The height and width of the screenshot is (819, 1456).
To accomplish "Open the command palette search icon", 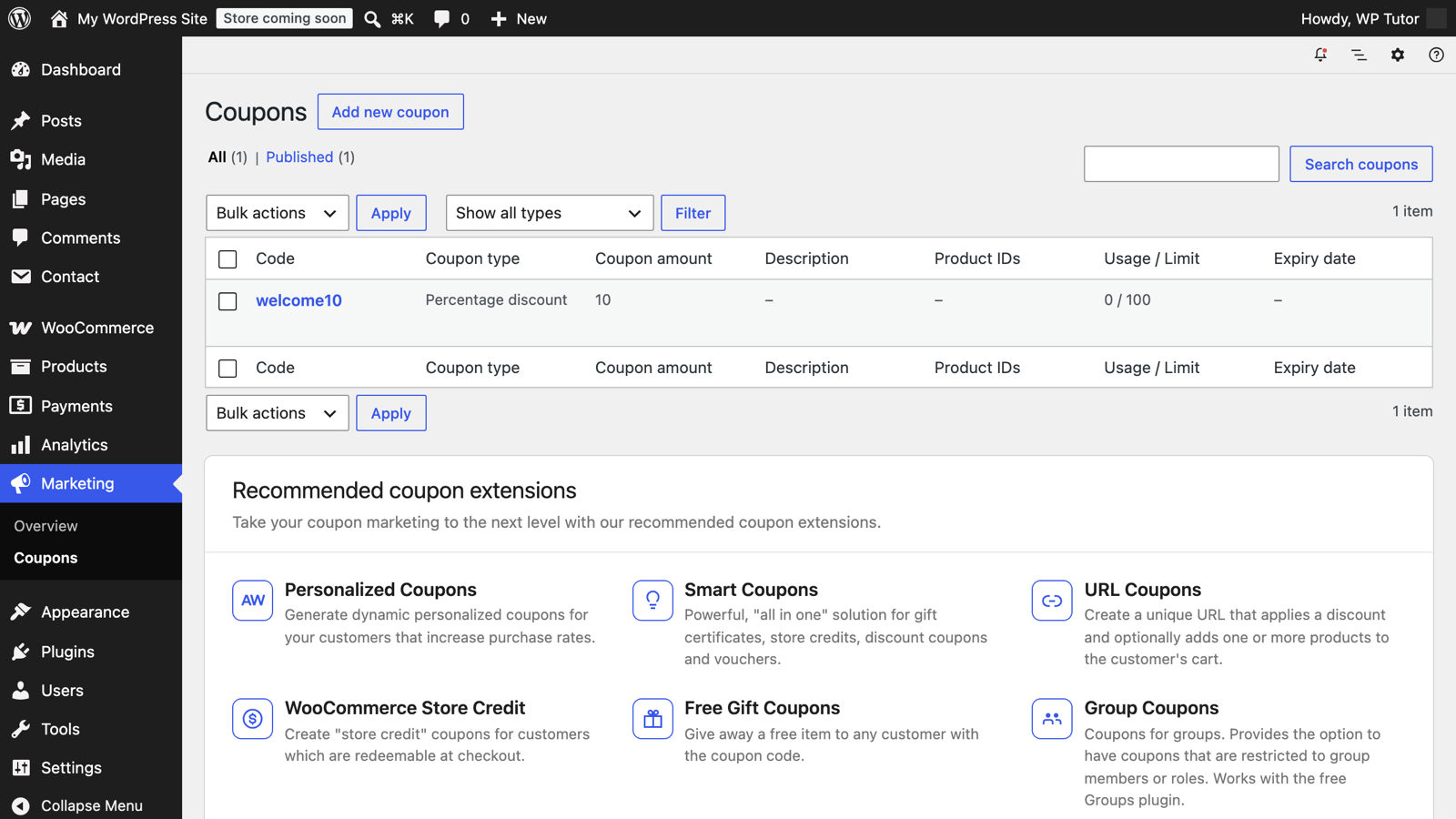I will pos(372,18).
